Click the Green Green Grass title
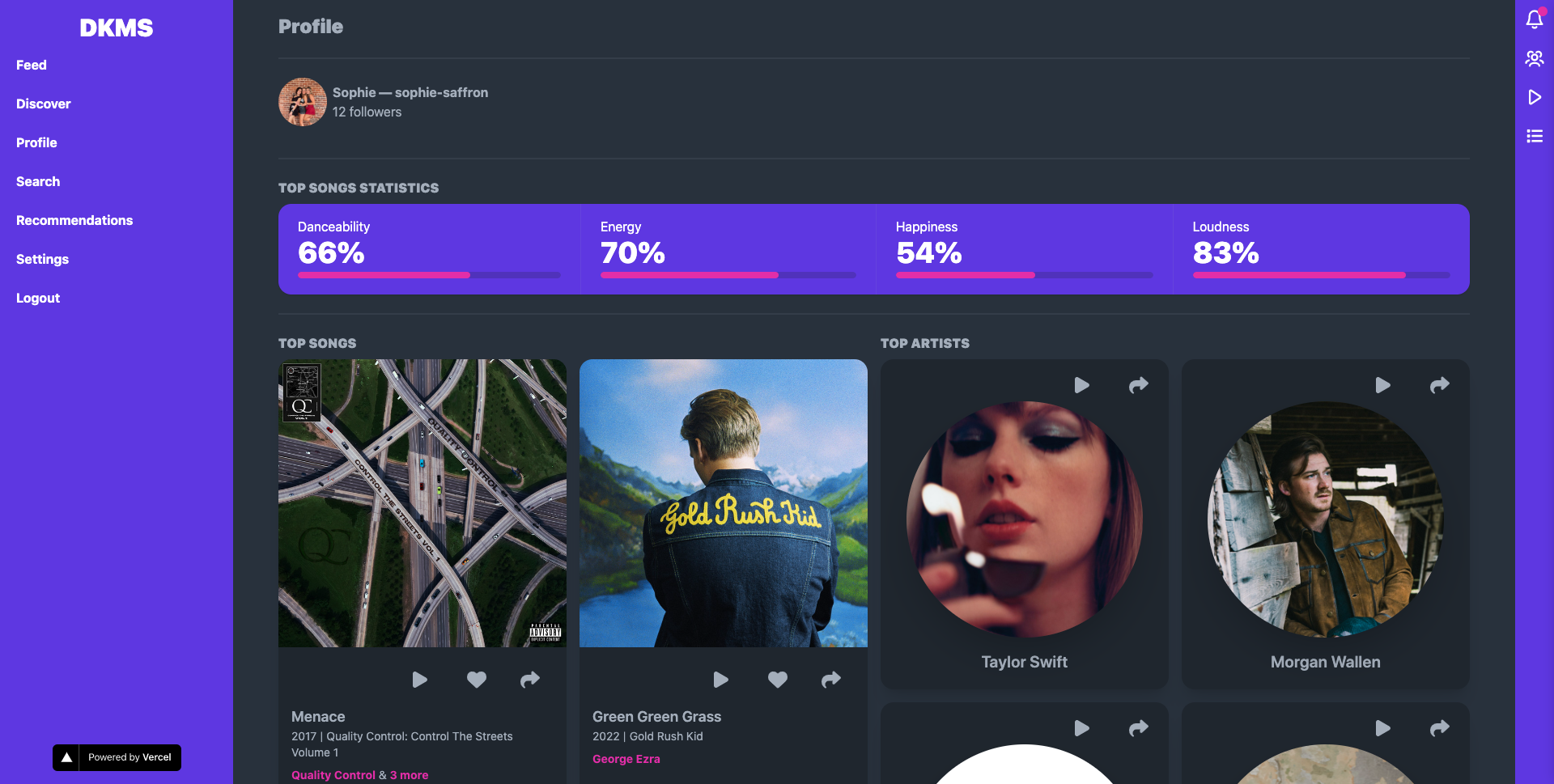The width and height of the screenshot is (1554, 784). (656, 717)
